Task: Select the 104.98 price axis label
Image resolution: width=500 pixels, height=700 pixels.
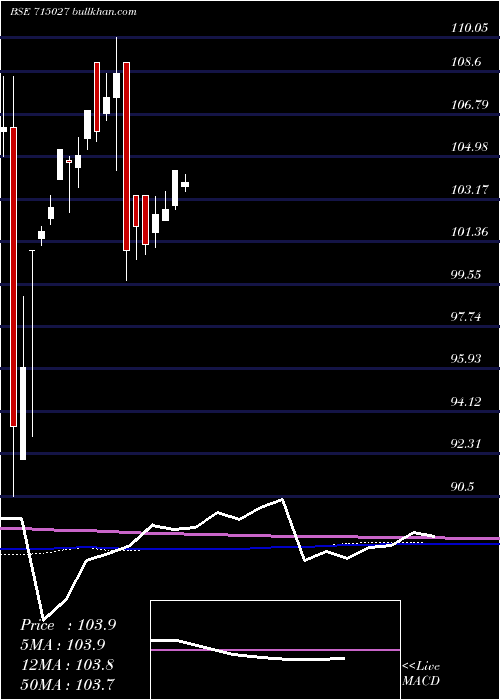Action: [x=470, y=147]
